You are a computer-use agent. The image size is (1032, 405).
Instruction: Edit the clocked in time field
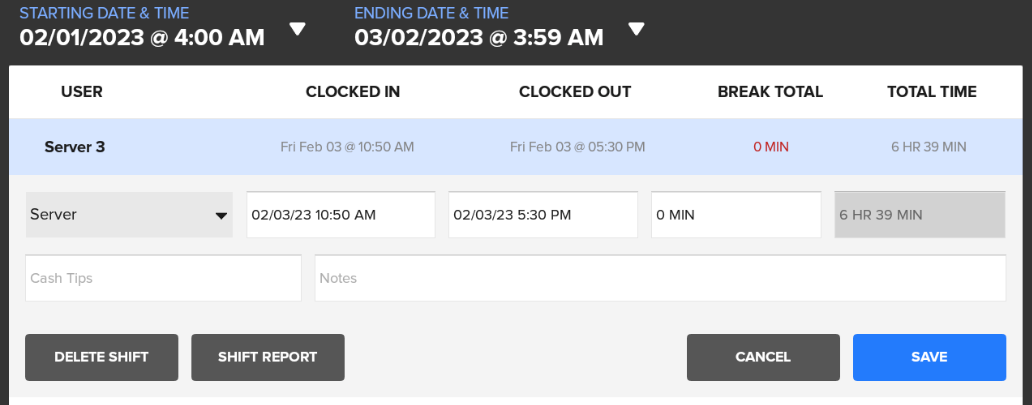(x=340, y=215)
